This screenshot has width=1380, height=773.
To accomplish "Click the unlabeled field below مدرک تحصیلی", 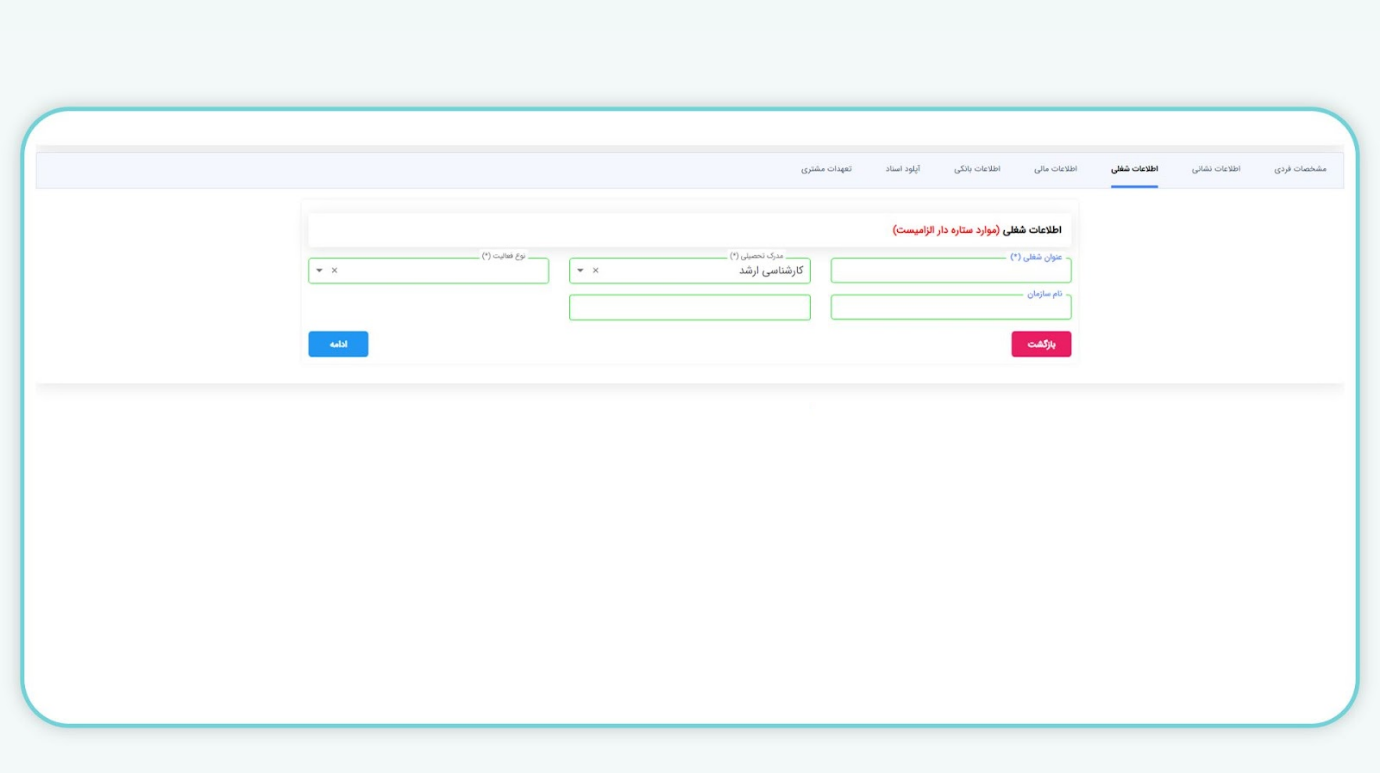I will pos(689,308).
